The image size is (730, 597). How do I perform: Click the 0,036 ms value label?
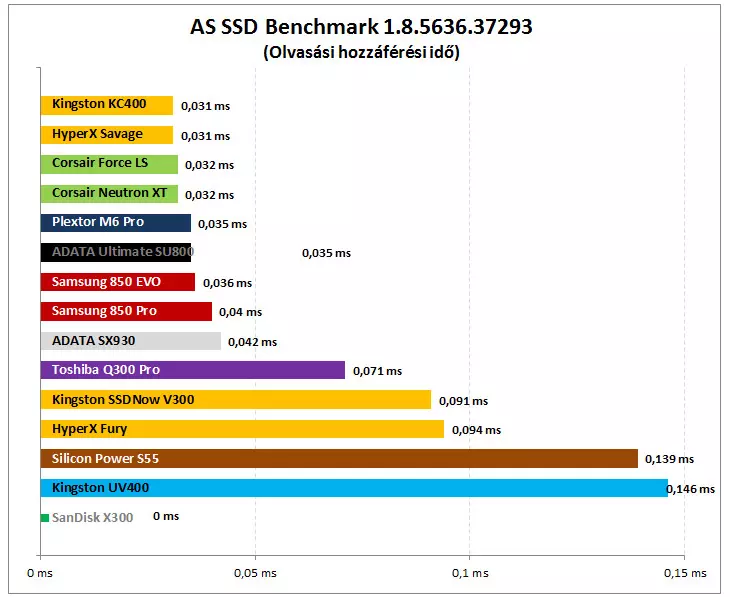click(227, 283)
